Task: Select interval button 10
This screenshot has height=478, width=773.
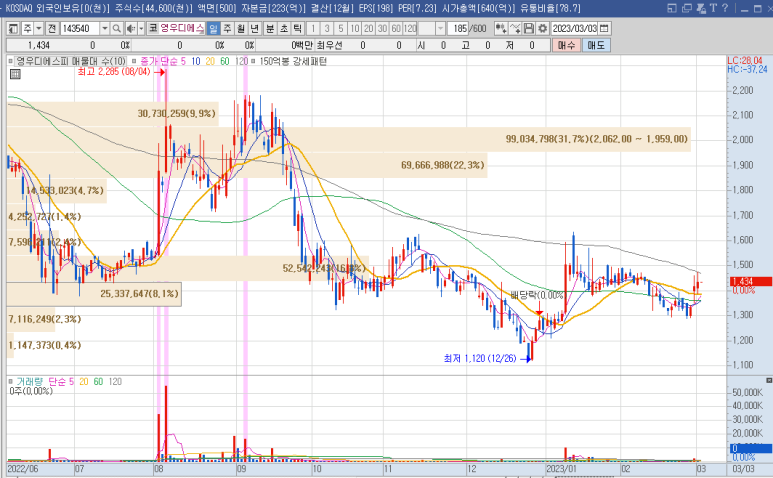Action: (354, 29)
